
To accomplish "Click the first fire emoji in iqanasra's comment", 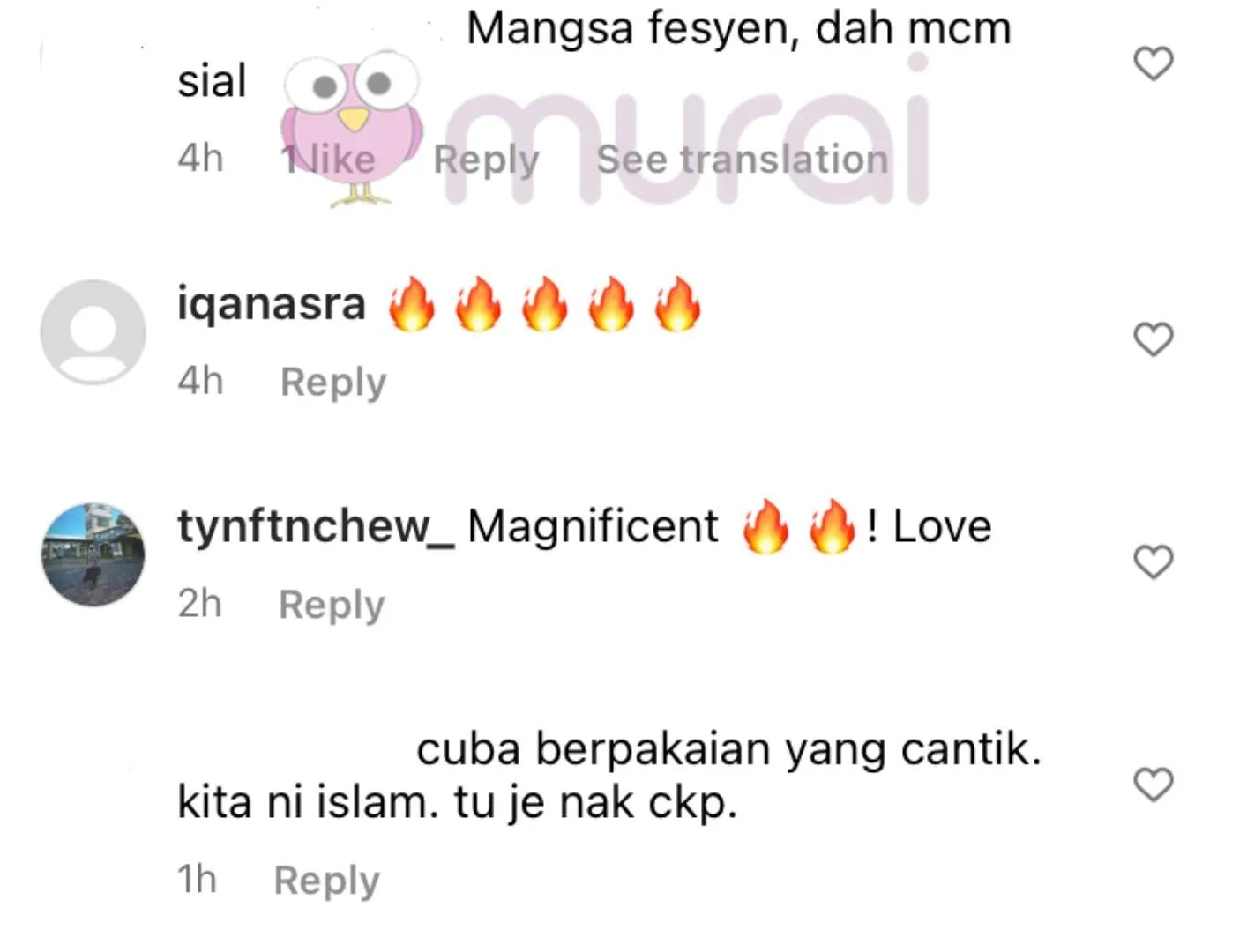I will [x=412, y=304].
